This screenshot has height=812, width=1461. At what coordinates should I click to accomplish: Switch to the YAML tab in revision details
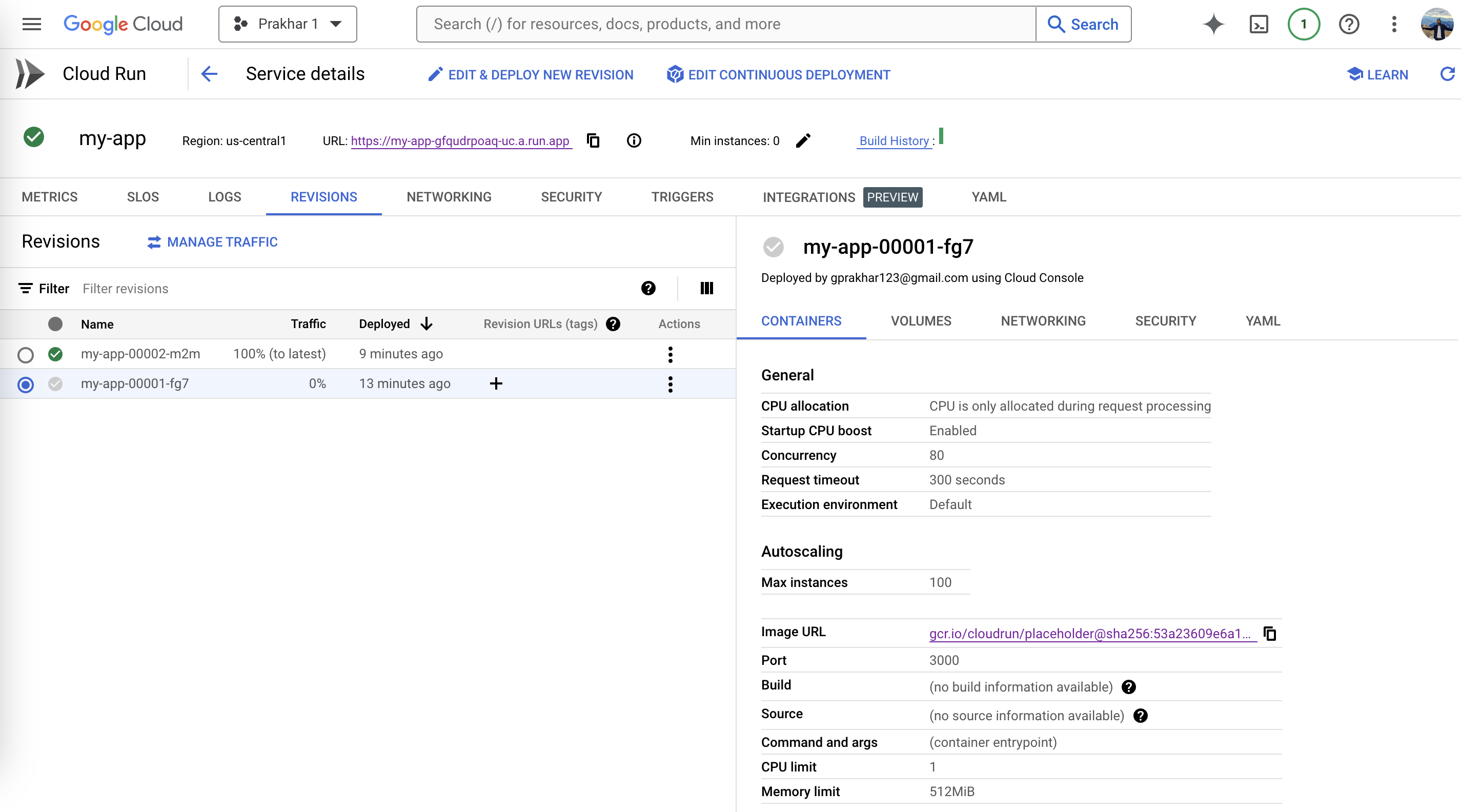tap(1262, 320)
